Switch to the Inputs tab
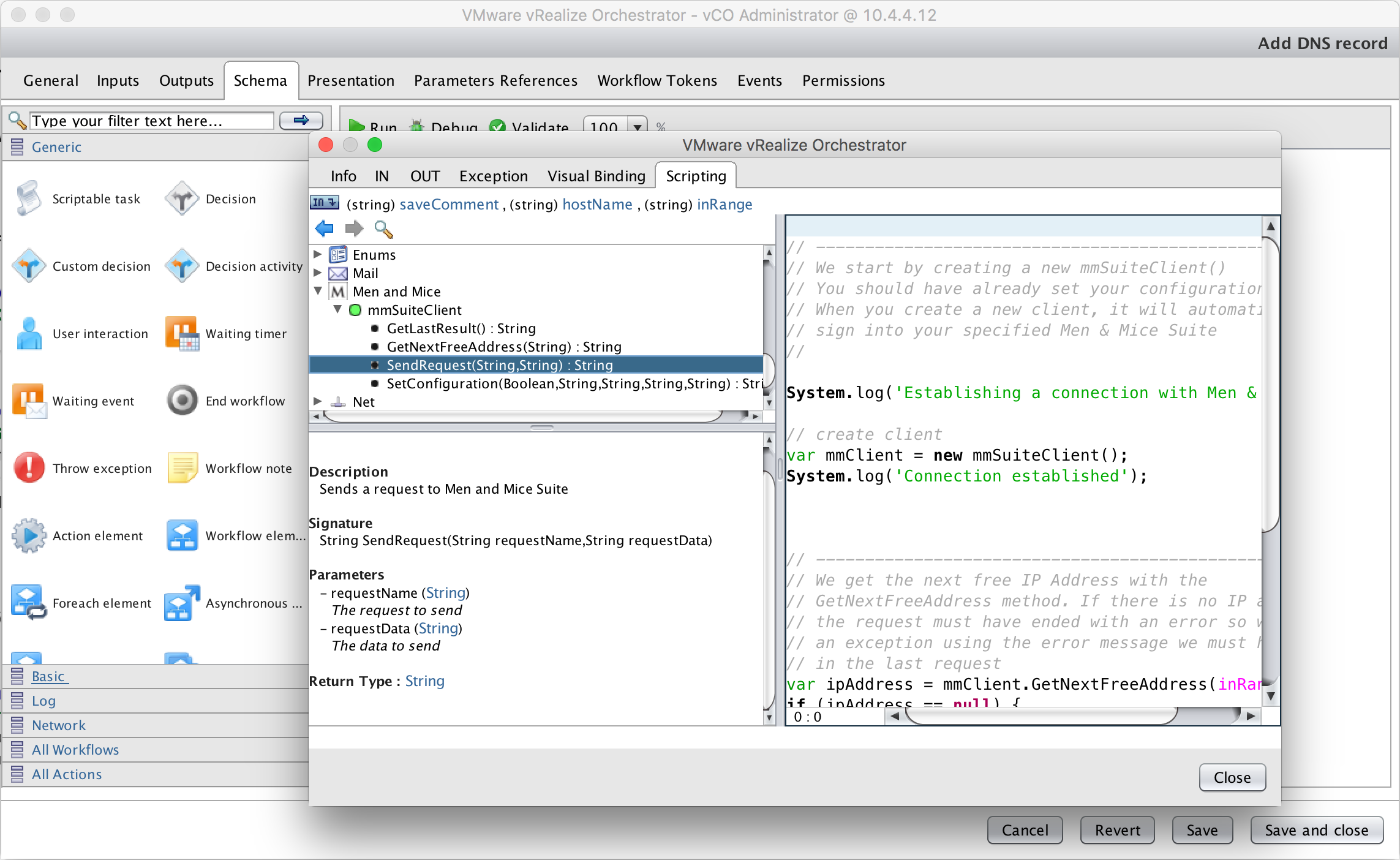Image resolution: width=1400 pixels, height=860 pixels. pyautogui.click(x=118, y=80)
